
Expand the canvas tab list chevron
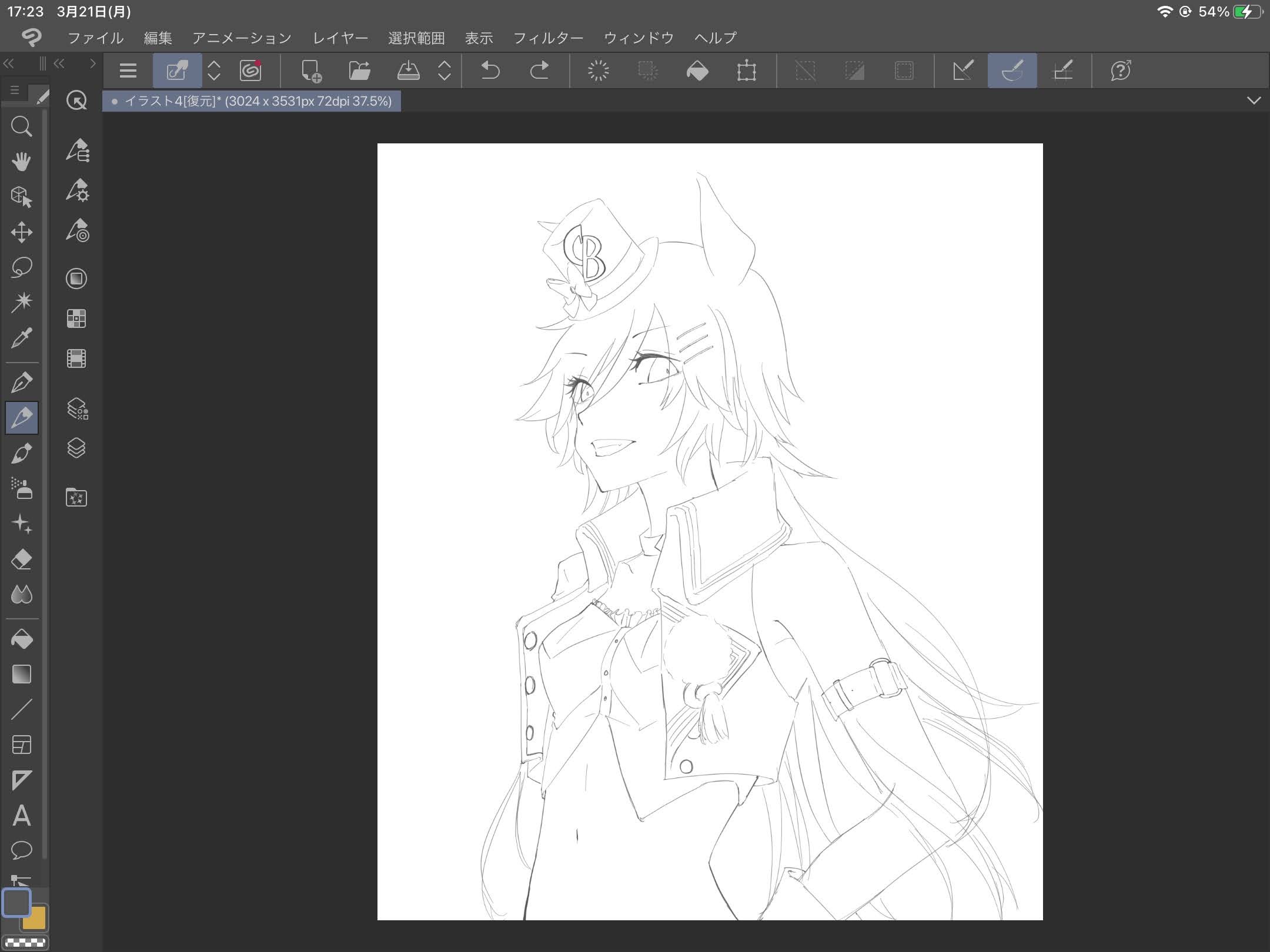[x=1254, y=100]
